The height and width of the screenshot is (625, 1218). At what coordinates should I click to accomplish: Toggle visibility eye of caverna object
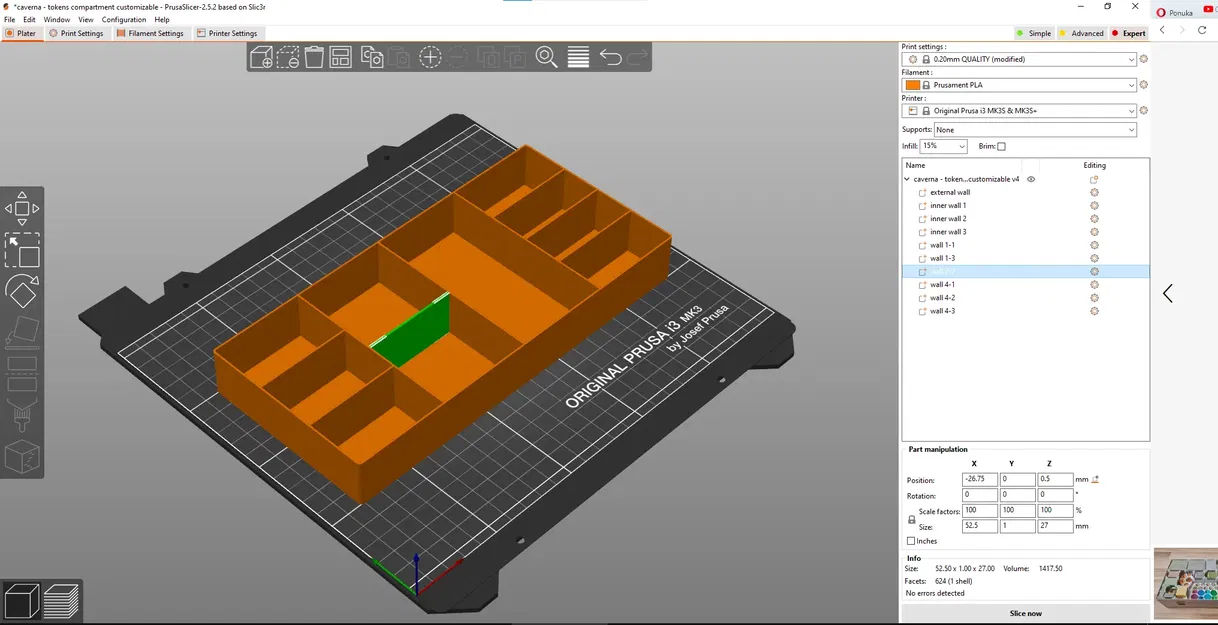coord(1031,179)
